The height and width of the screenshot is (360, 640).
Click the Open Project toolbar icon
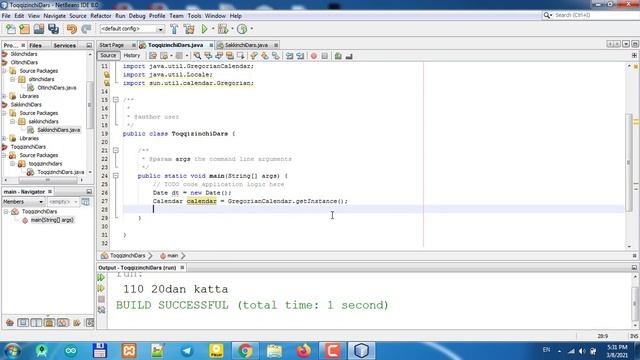coord(39,29)
